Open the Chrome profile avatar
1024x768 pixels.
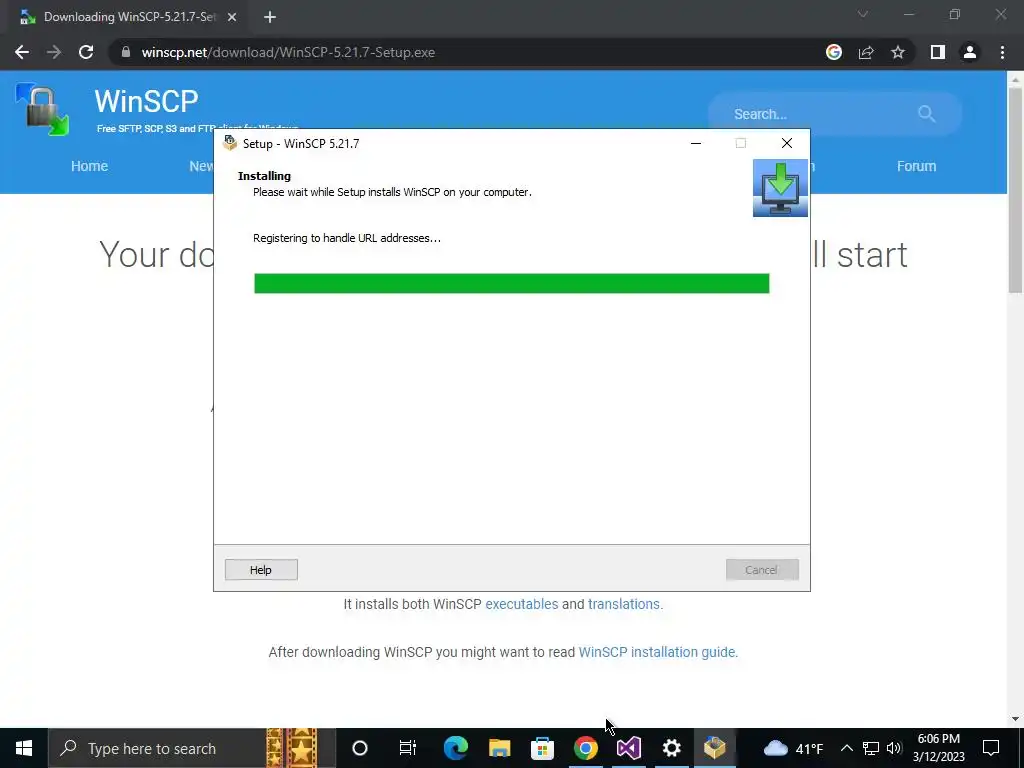pos(970,52)
